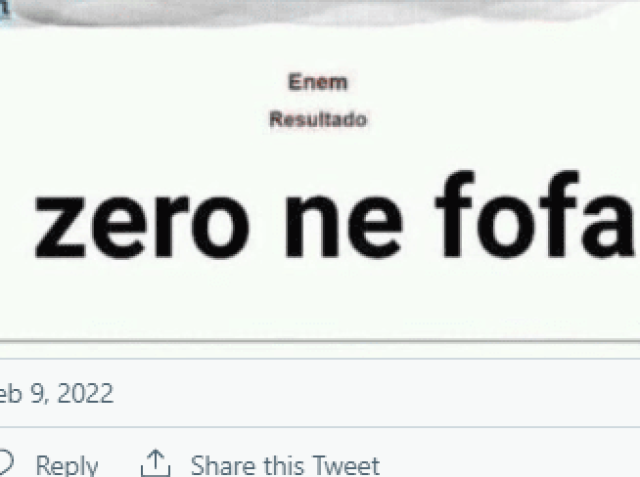Screen dimensions: 640x477
Task: Click the Reply speech bubble icon
Action: pos(6,463)
